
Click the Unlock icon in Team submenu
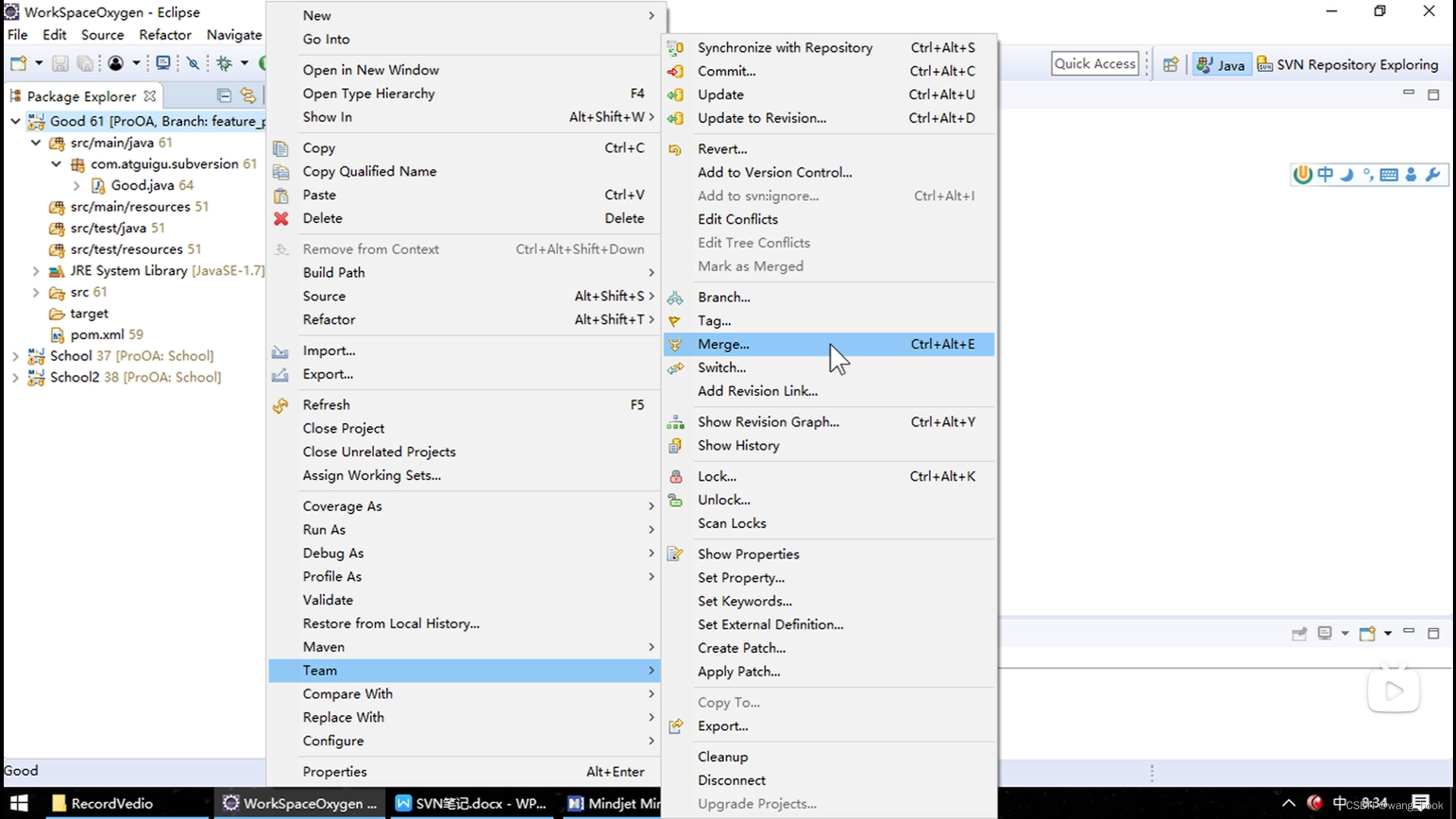675,500
